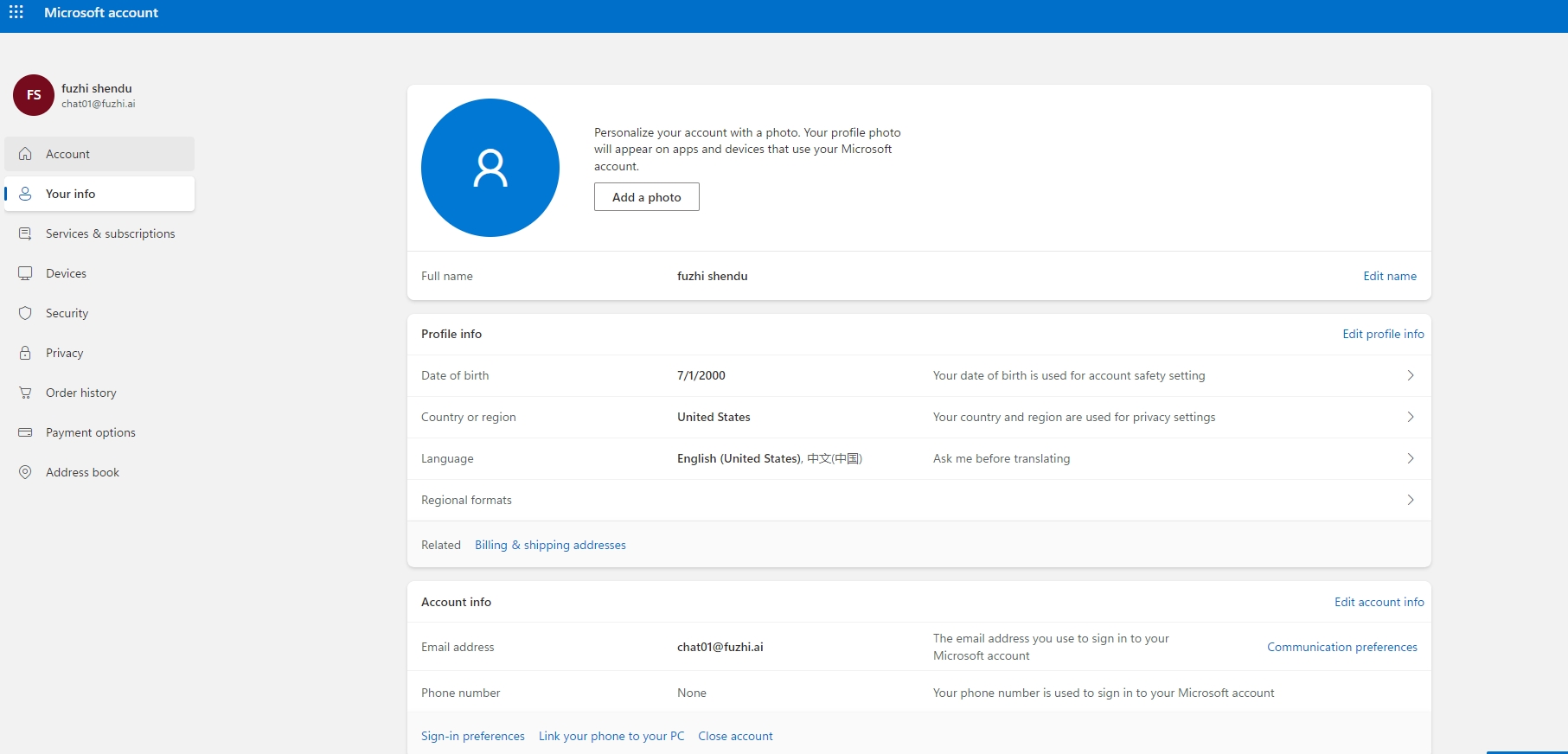Click Edit account info link
Image resolution: width=1568 pixels, height=754 pixels.
coord(1379,602)
